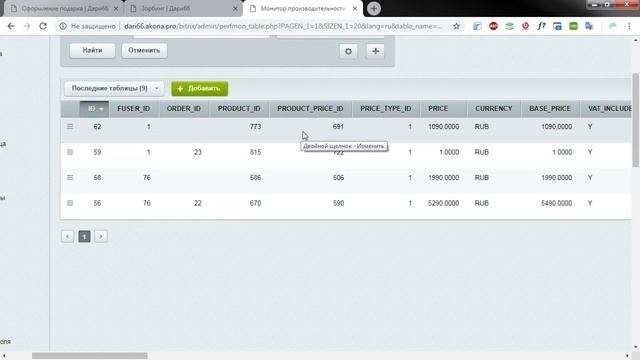640x360 pixels.
Task: Add filter field with plus button
Action: tap(375, 51)
